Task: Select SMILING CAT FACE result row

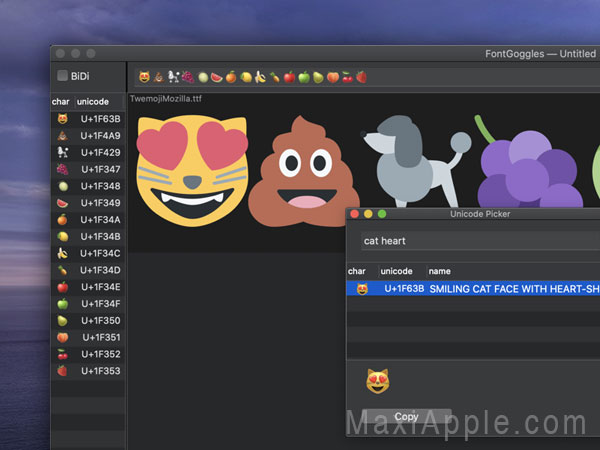Action: click(473, 289)
